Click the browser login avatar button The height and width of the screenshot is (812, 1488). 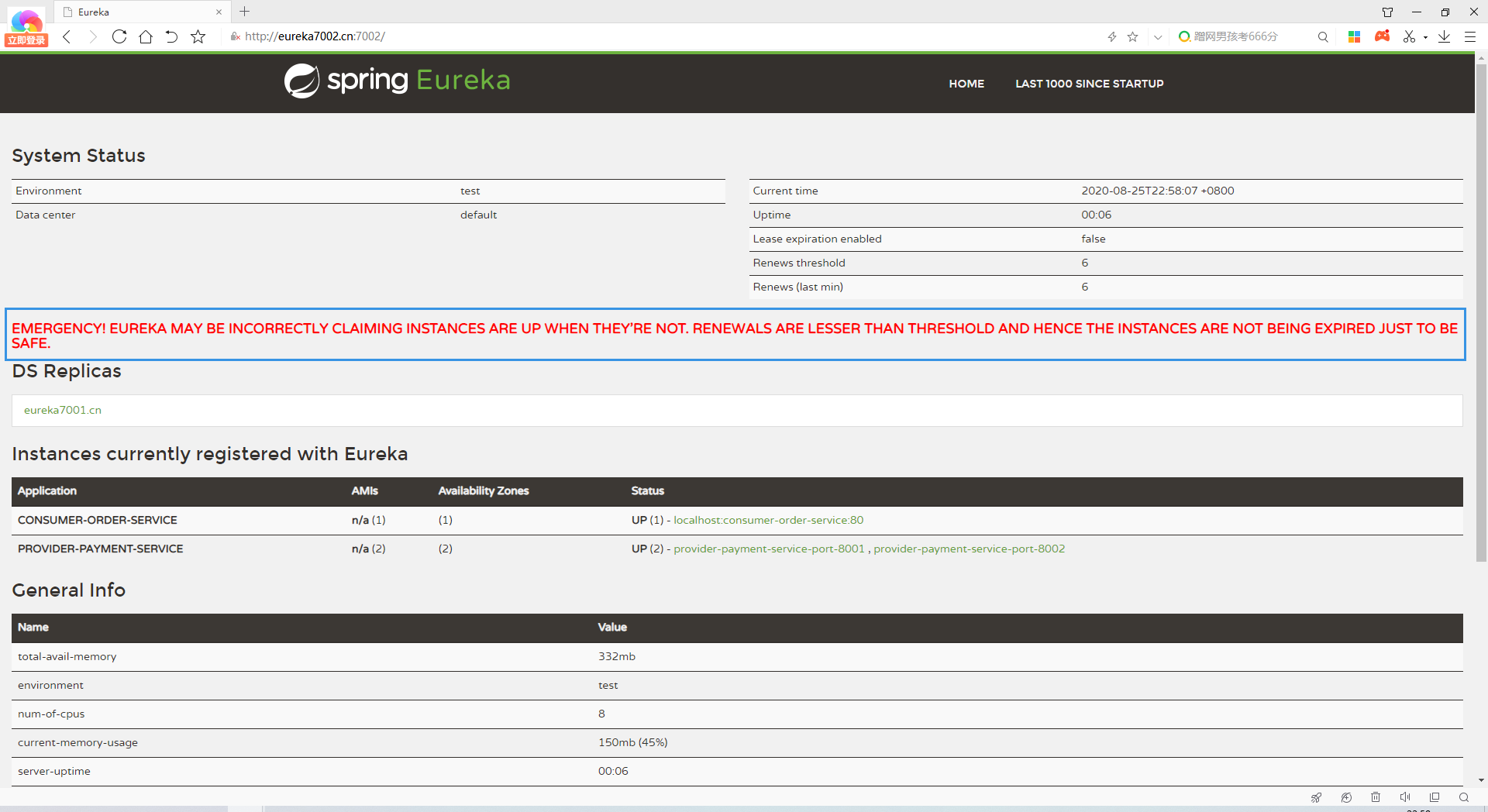coord(26,28)
